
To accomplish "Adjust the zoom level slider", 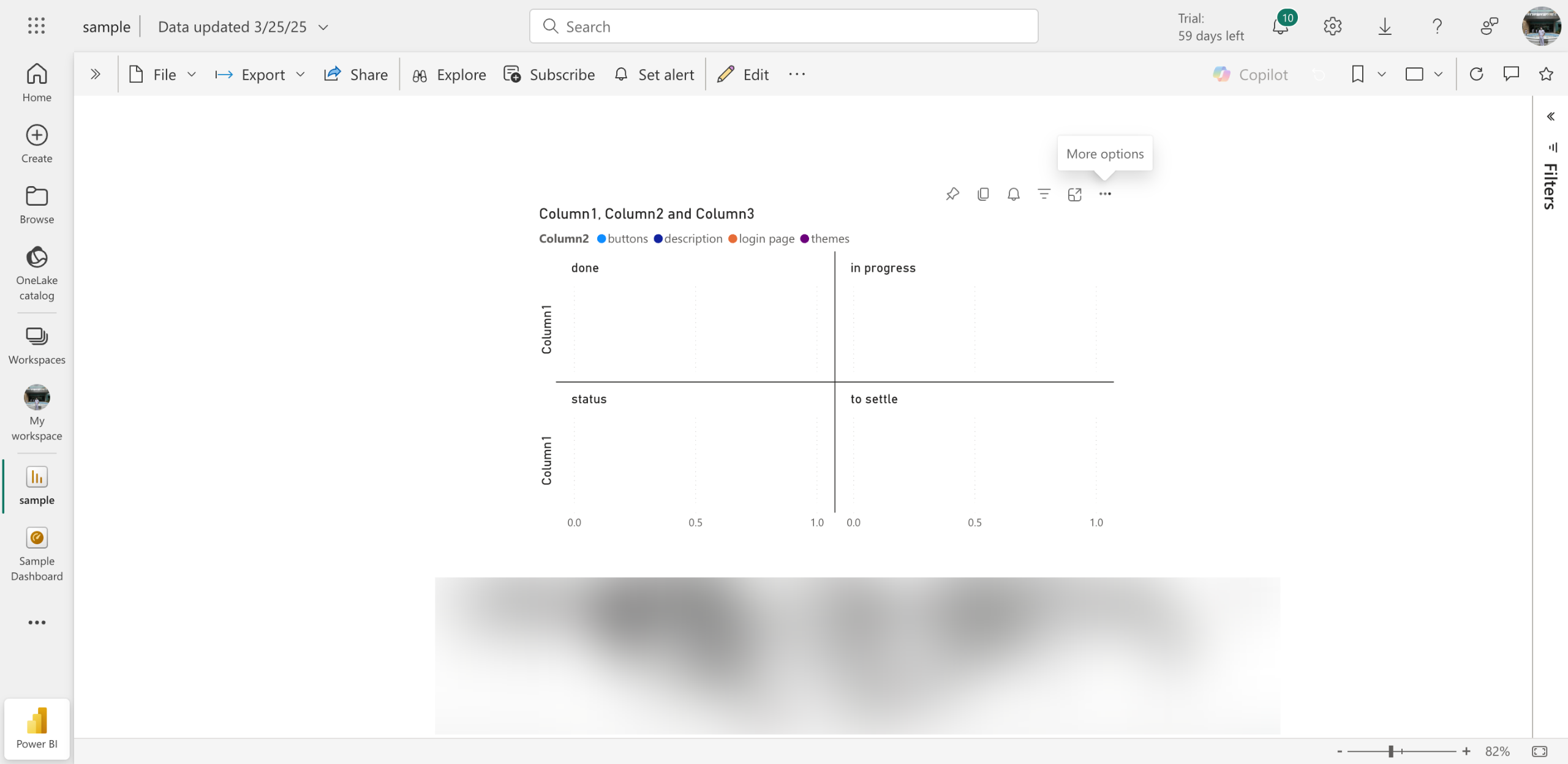I will click(1391, 751).
